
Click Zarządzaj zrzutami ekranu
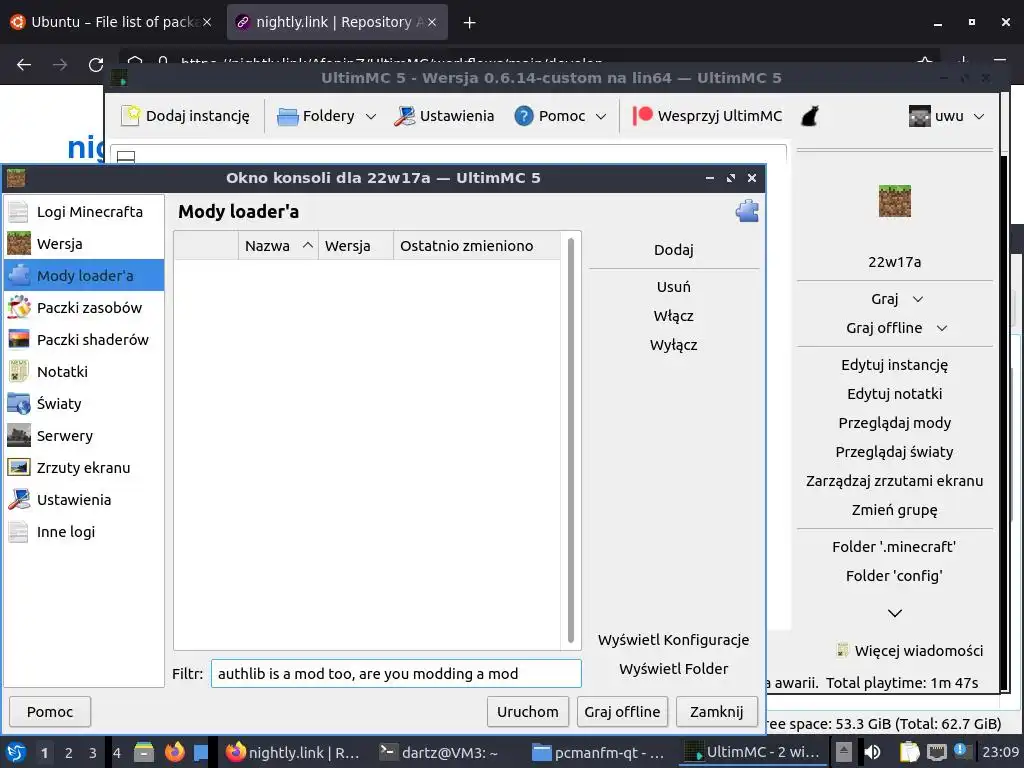click(895, 481)
